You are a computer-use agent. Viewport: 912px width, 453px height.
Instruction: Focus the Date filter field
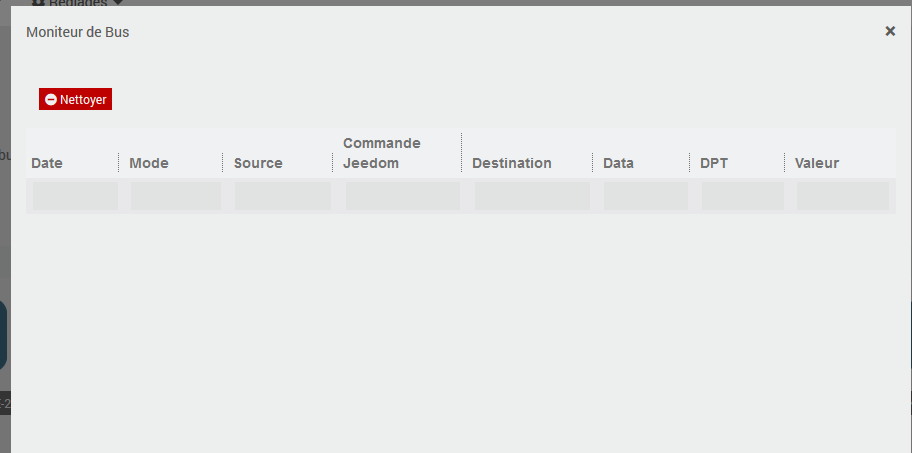(75, 196)
